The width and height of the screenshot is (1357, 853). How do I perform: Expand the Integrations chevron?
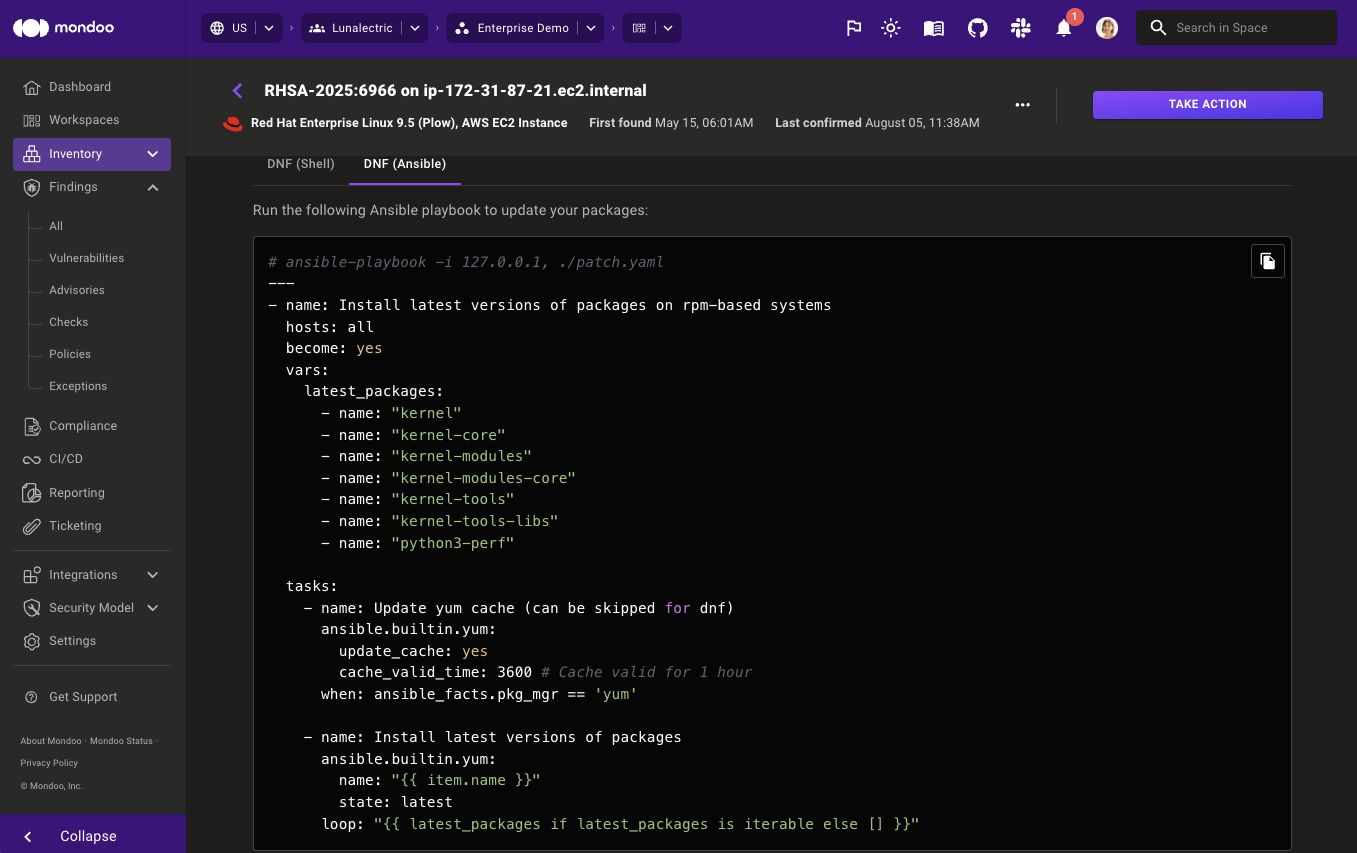coord(153,575)
